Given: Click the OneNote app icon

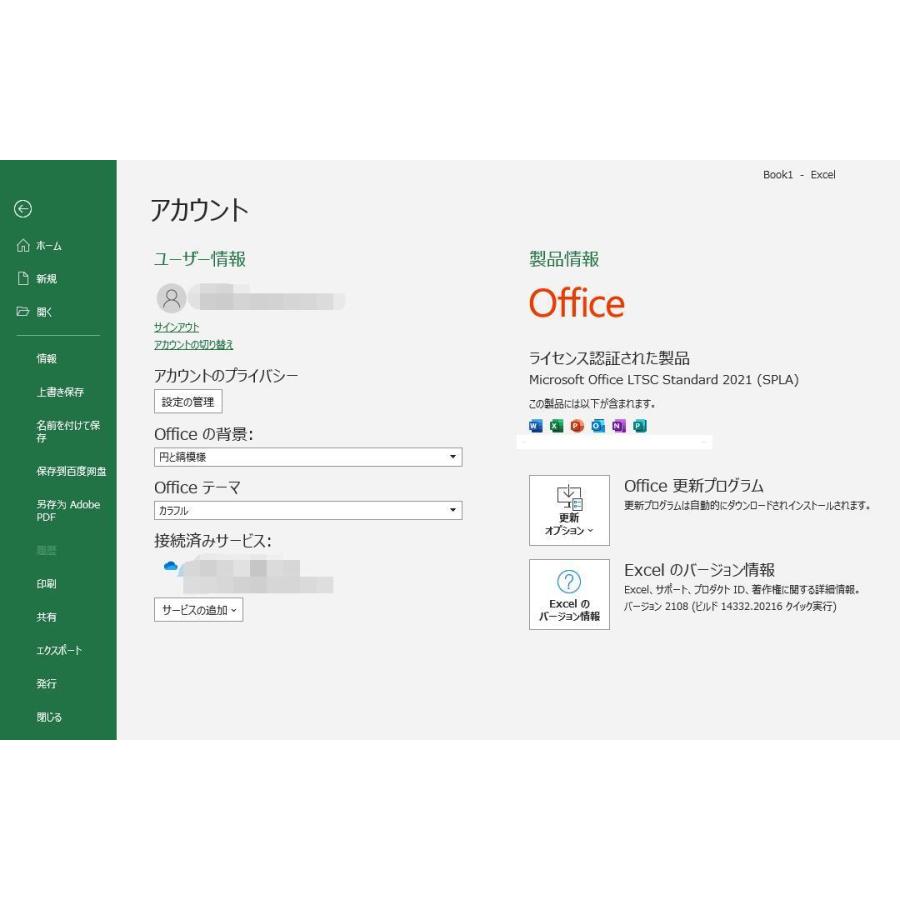Looking at the screenshot, I should pos(619,426).
